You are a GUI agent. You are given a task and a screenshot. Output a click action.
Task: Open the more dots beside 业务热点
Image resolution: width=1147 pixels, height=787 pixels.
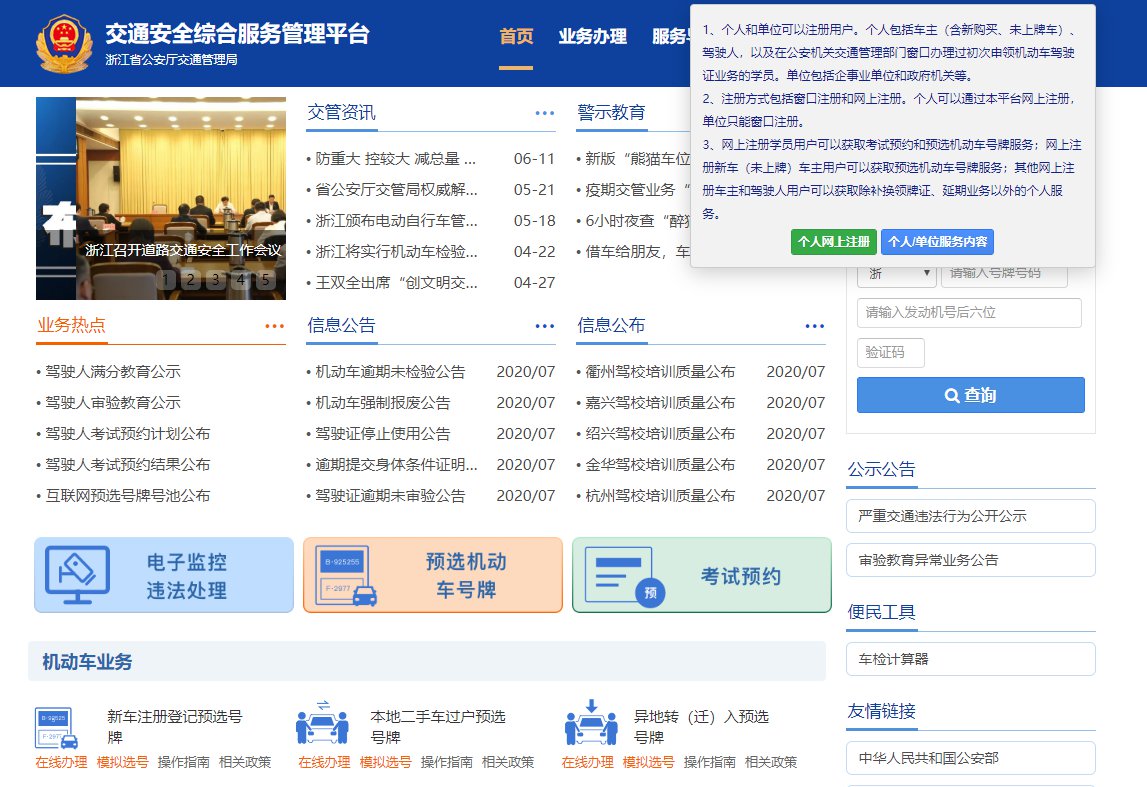pyautogui.click(x=274, y=326)
